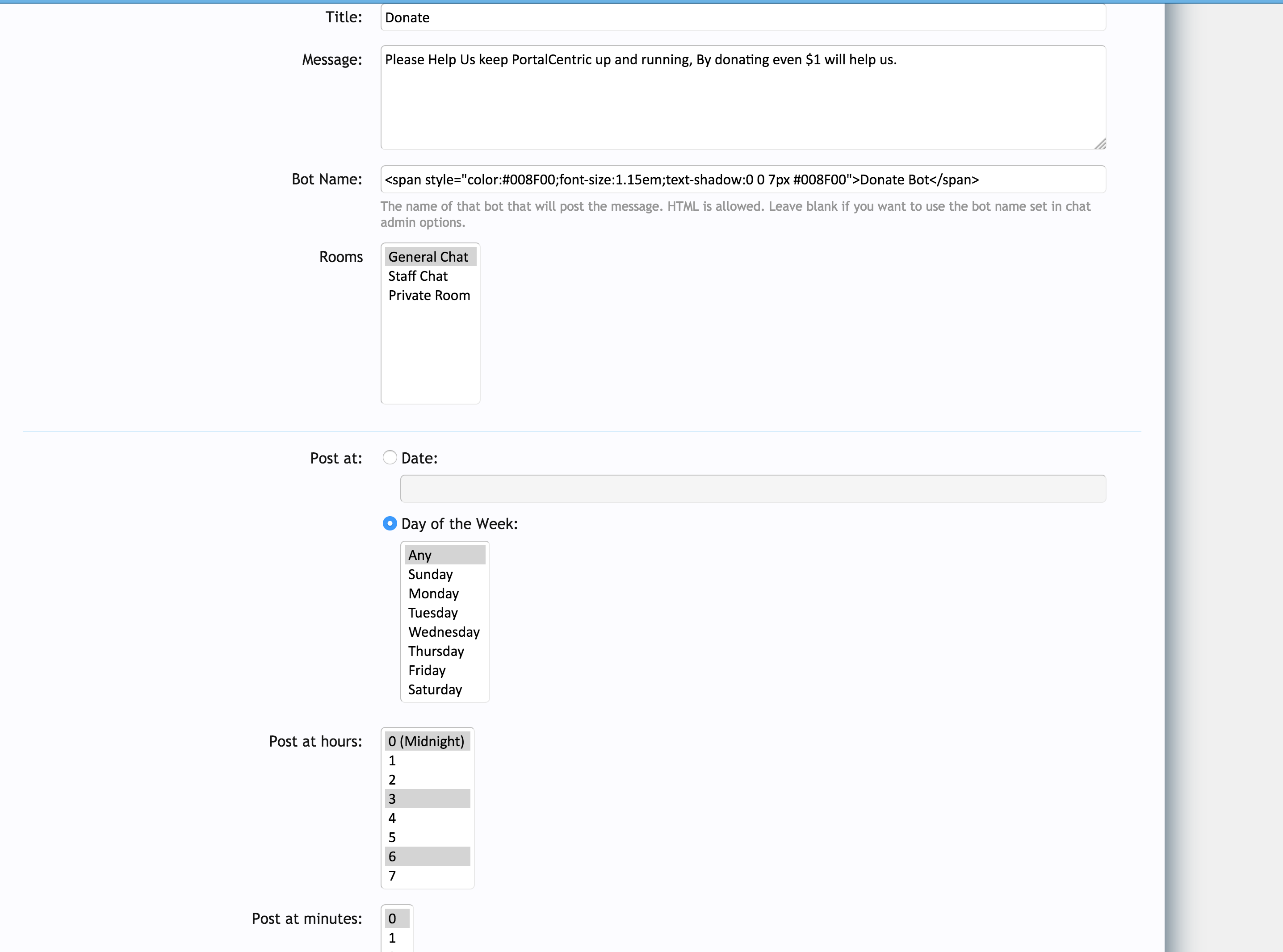Select the Date radio button
The width and height of the screenshot is (1283, 952).
coord(390,458)
